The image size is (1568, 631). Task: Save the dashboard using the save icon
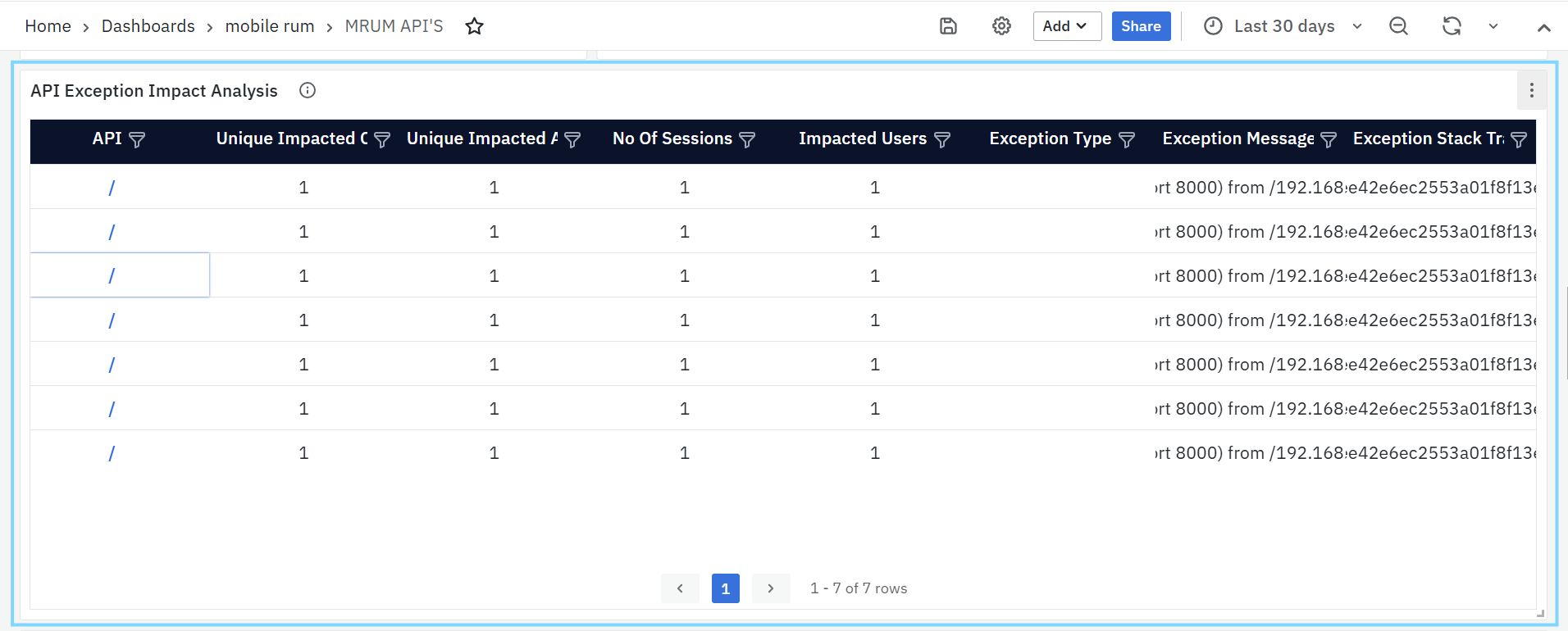[948, 26]
